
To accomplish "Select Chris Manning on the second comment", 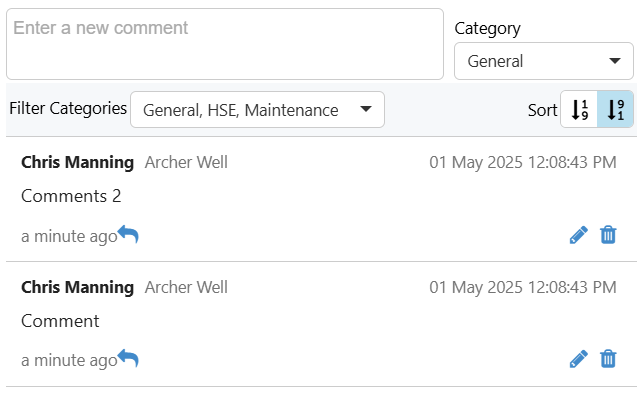I will click(78, 287).
